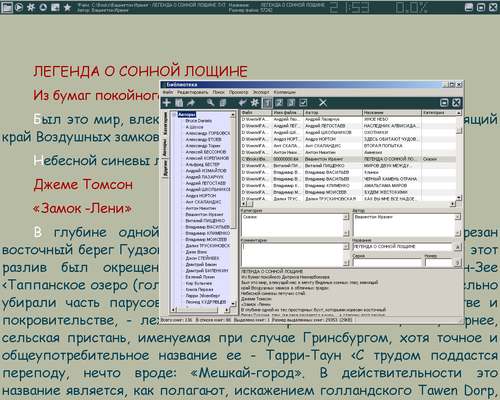Click the dark close X at library toolbar end
The image size is (500, 400).
(456, 103)
